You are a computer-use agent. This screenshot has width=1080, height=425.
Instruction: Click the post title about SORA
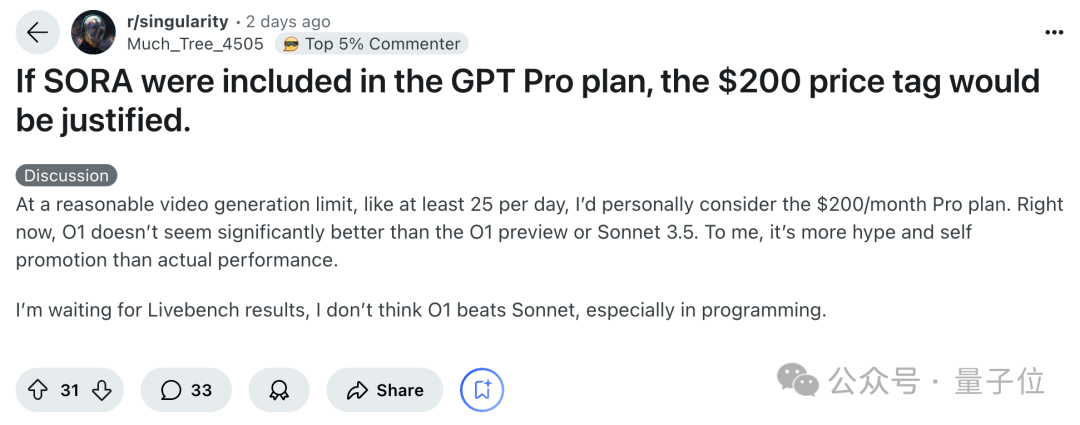point(527,100)
